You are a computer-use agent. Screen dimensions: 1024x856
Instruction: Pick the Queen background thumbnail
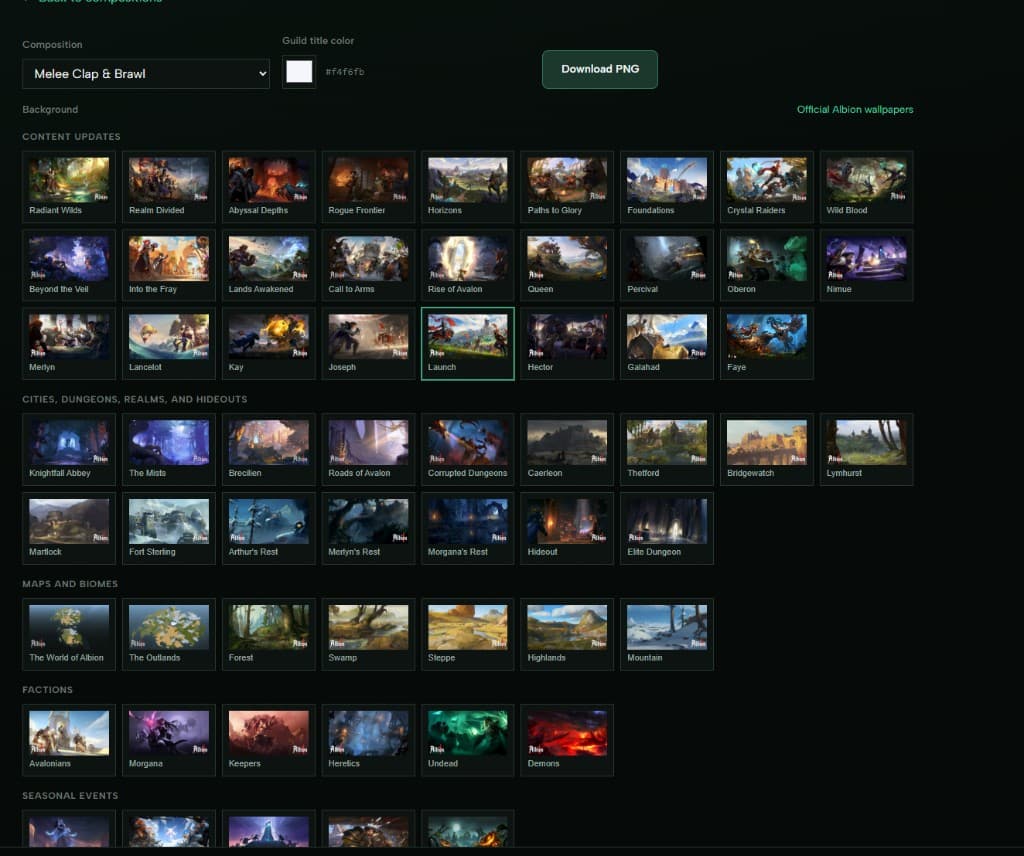567,265
